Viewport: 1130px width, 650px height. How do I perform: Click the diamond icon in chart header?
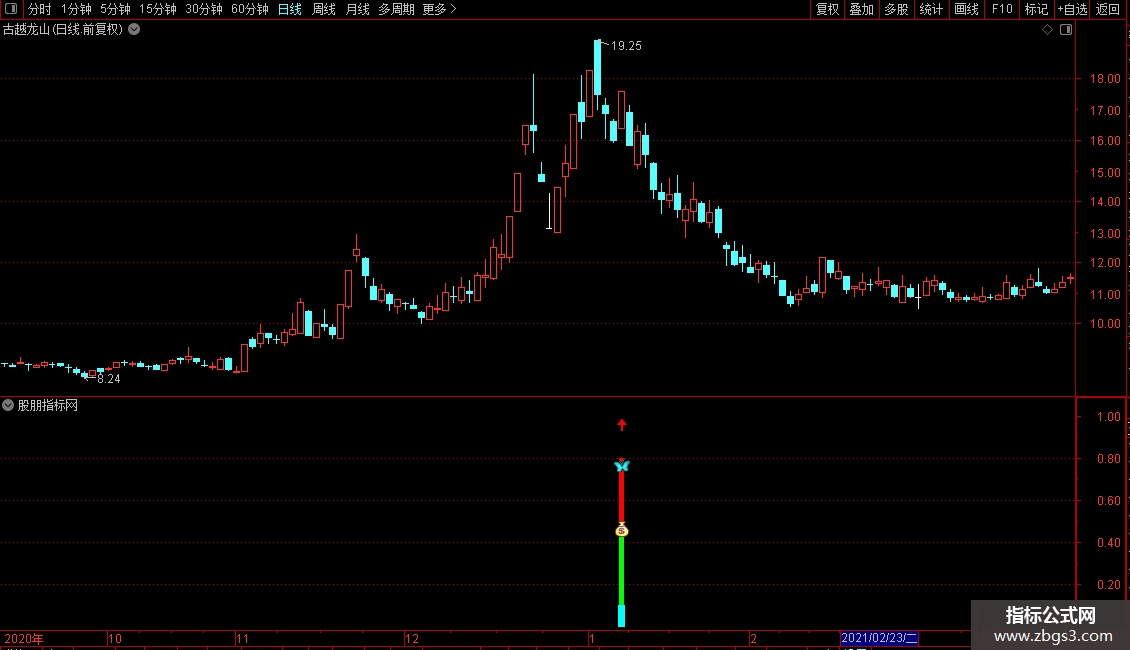pyautogui.click(x=1048, y=30)
